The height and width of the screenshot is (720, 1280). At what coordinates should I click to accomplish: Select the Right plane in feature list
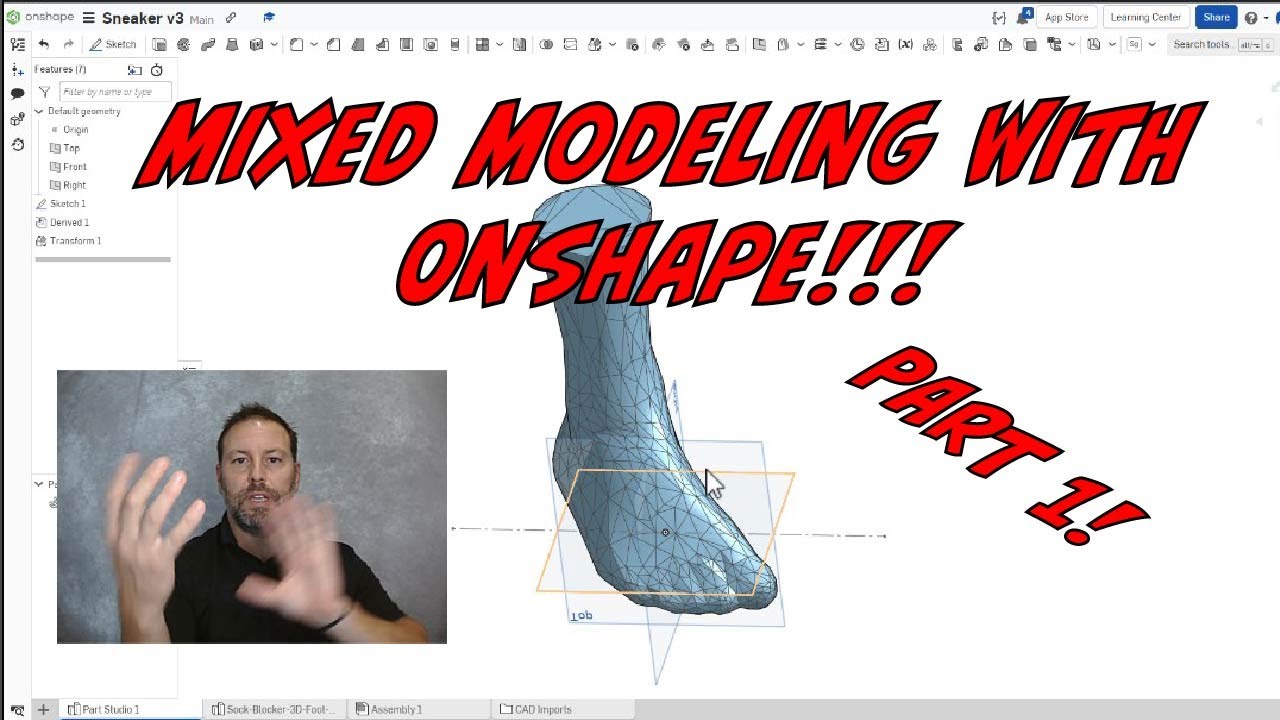[75, 185]
